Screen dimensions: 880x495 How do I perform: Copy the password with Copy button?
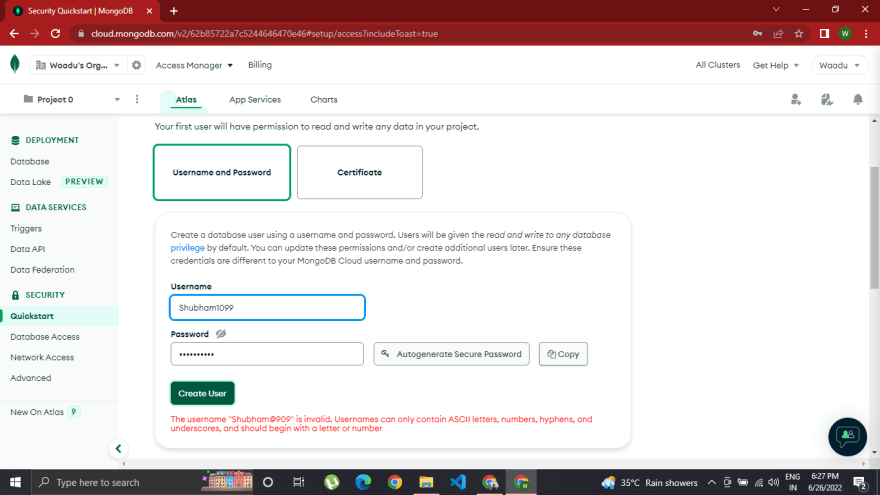click(x=563, y=354)
